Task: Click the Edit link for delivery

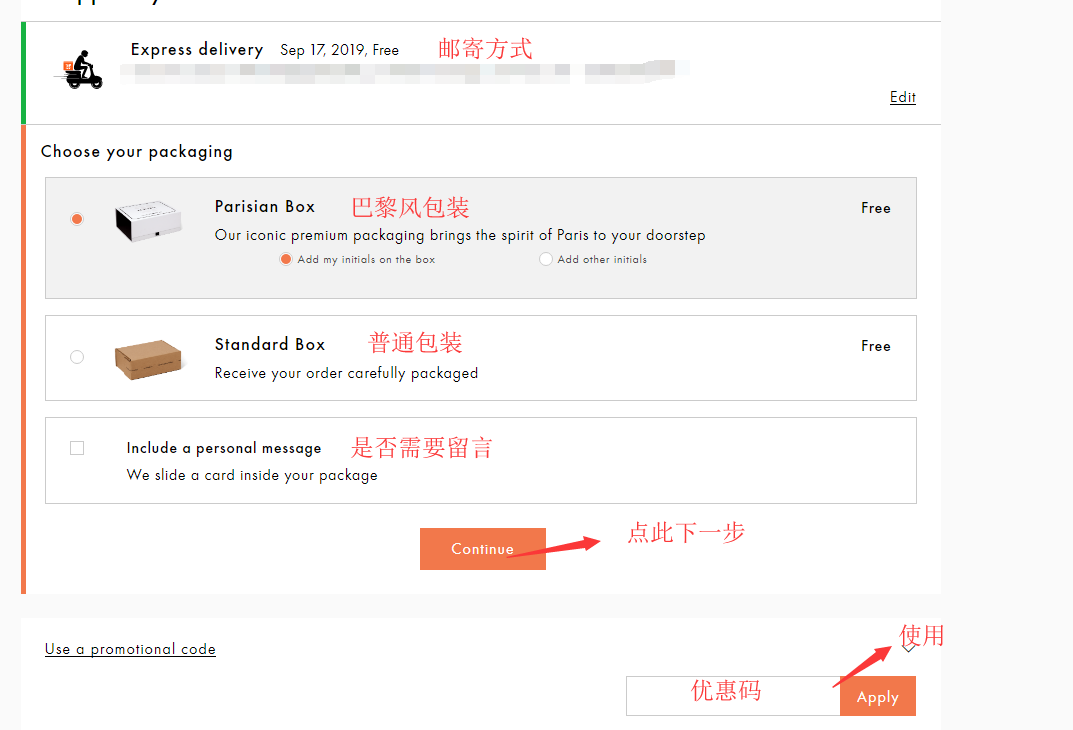Action: (x=902, y=97)
